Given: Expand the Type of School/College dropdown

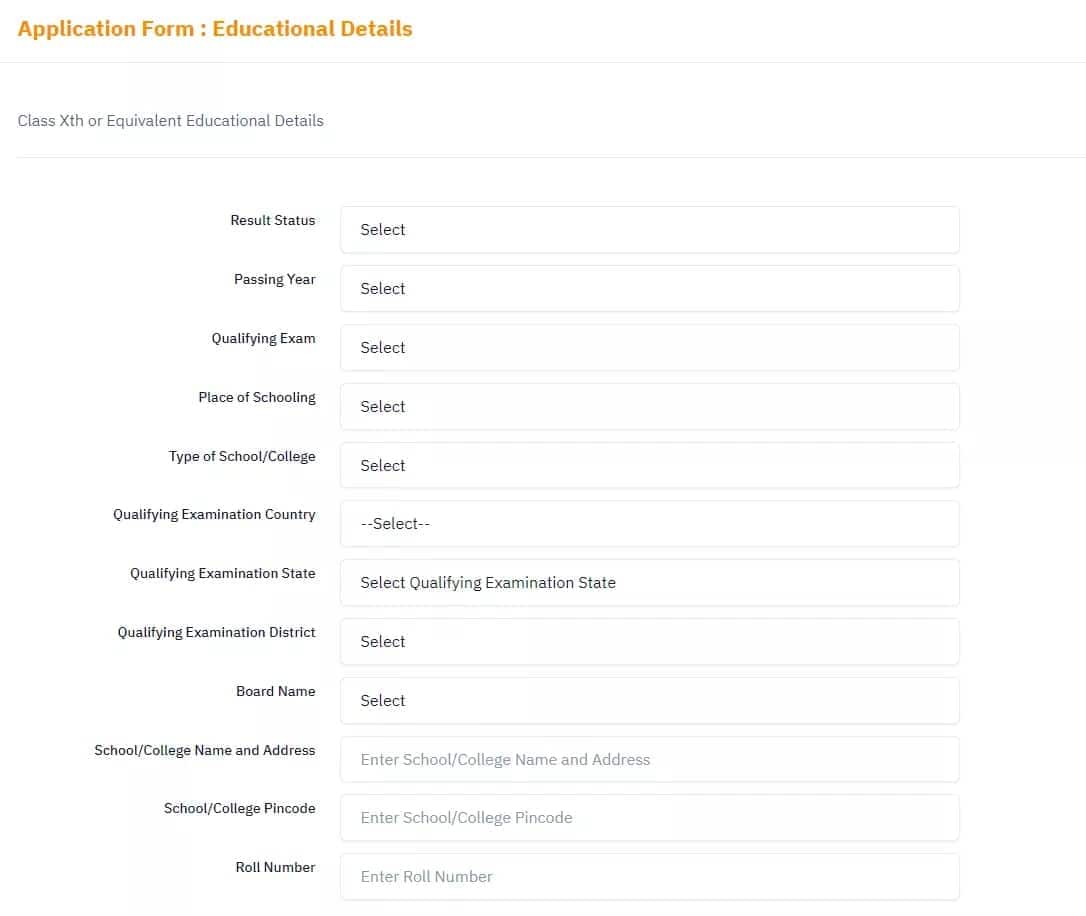Looking at the screenshot, I should point(649,465).
